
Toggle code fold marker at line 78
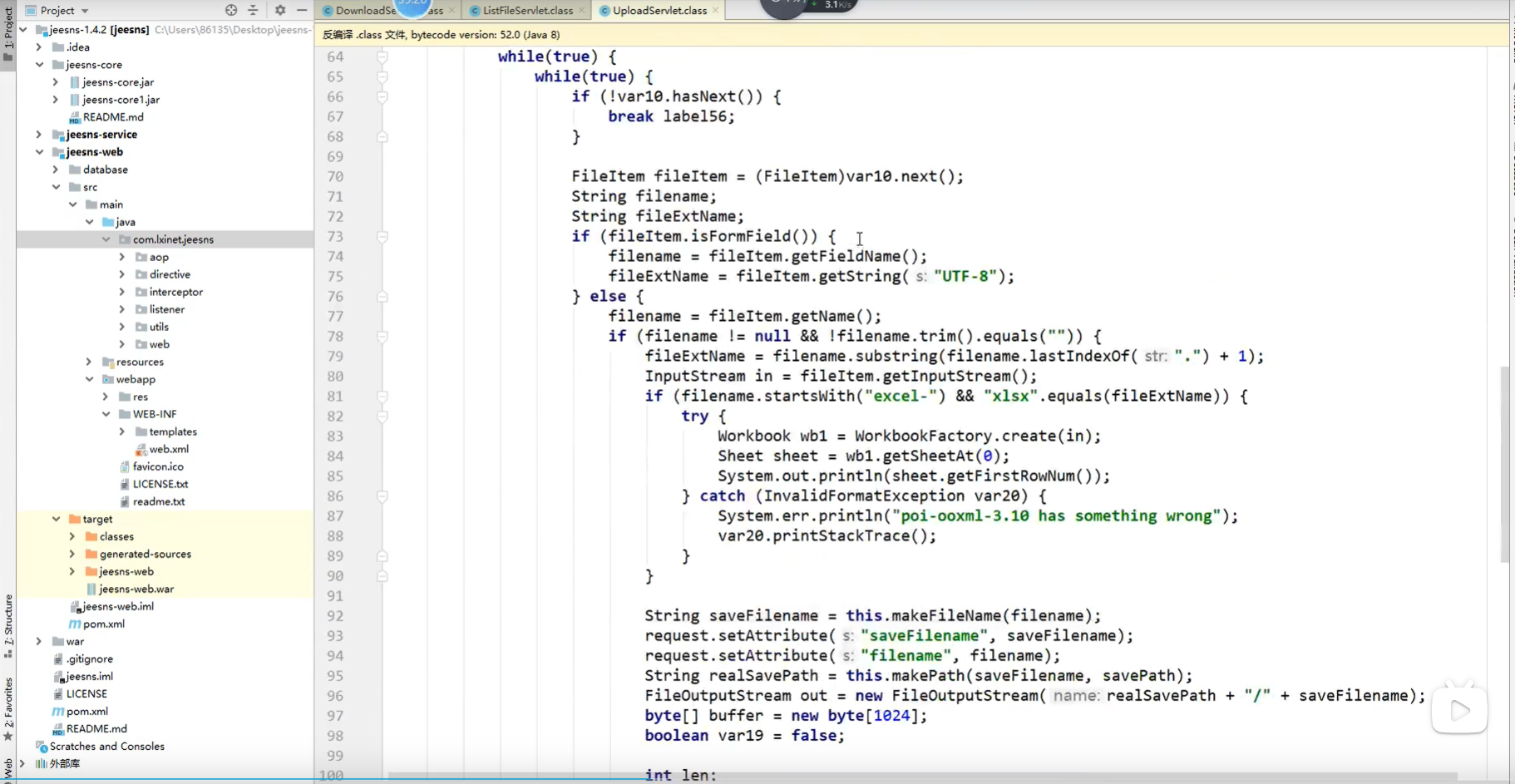[x=382, y=336]
